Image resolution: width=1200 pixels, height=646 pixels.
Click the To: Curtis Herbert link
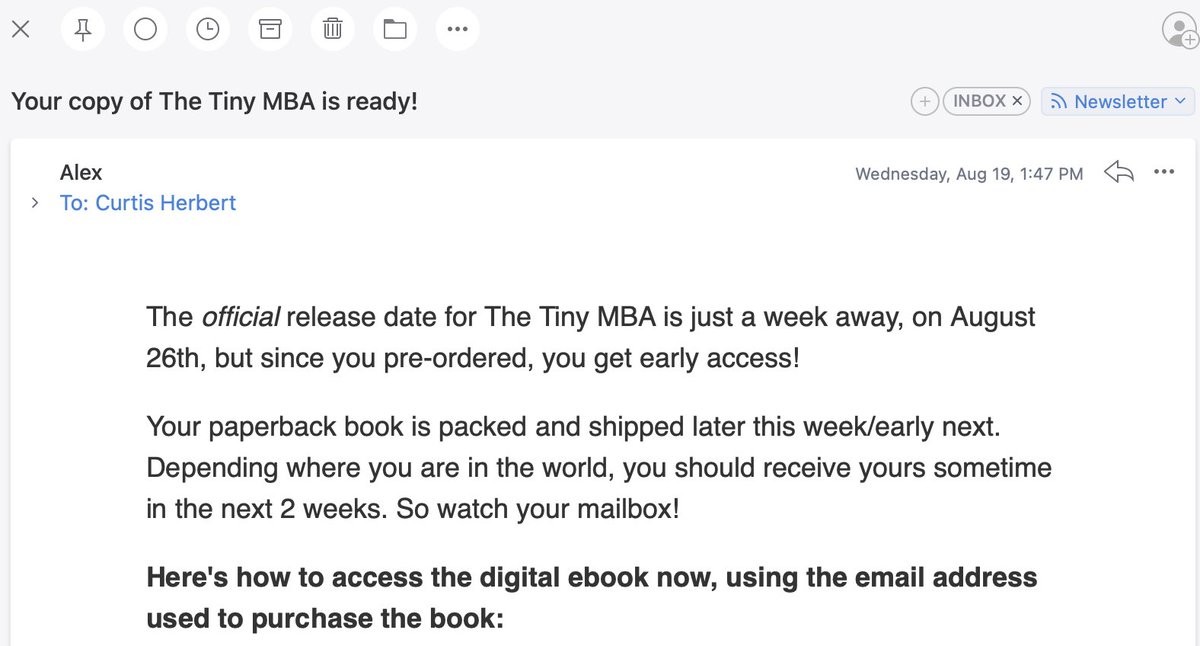[x=148, y=203]
